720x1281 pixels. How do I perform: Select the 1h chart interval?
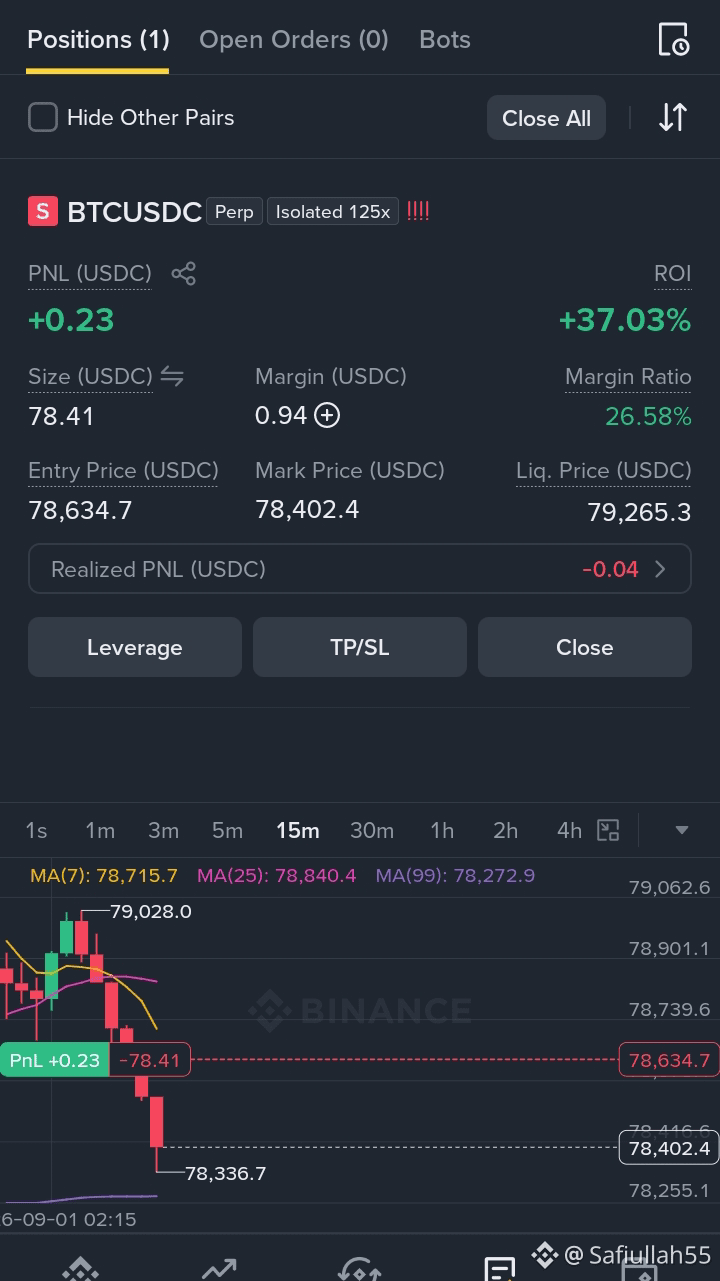442,830
